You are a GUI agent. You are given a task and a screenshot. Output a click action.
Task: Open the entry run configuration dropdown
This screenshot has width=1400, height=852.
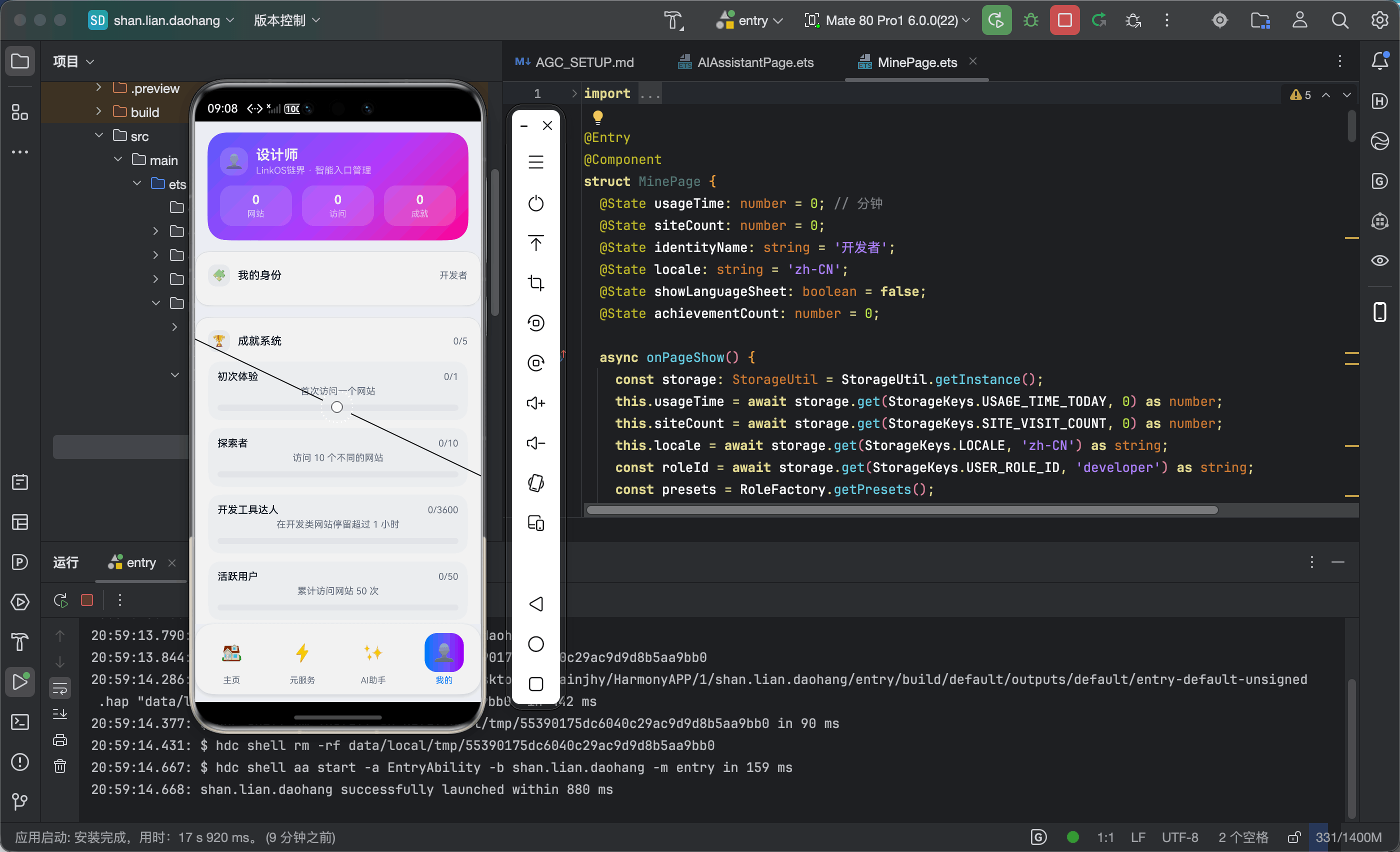[749, 20]
